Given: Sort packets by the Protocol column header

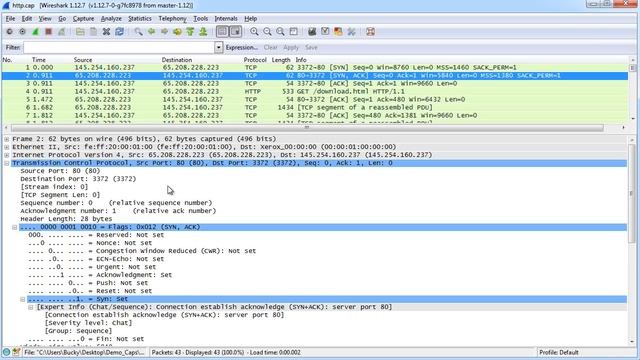Looking at the screenshot, I should pos(255,60).
